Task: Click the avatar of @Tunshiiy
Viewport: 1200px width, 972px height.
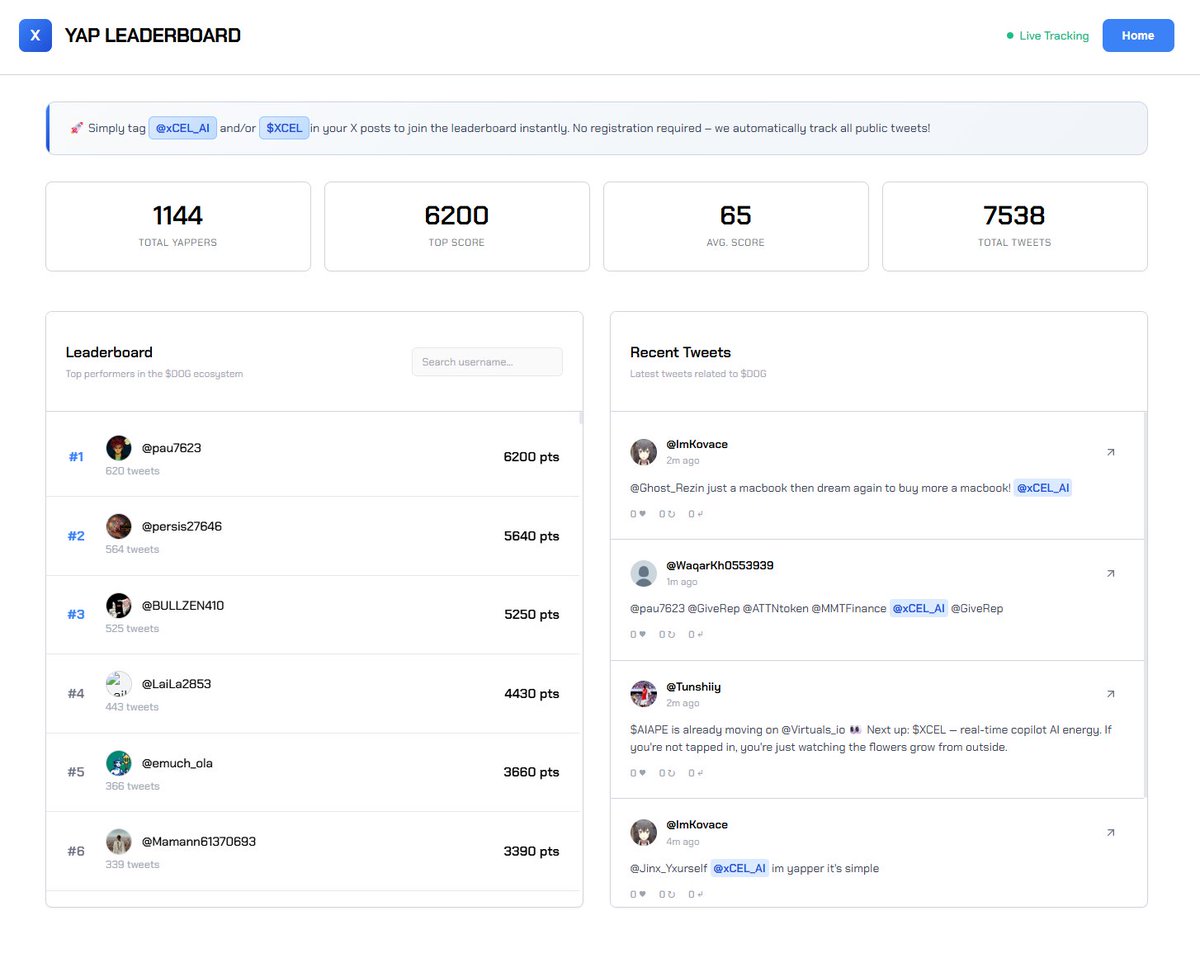Action: point(643,694)
